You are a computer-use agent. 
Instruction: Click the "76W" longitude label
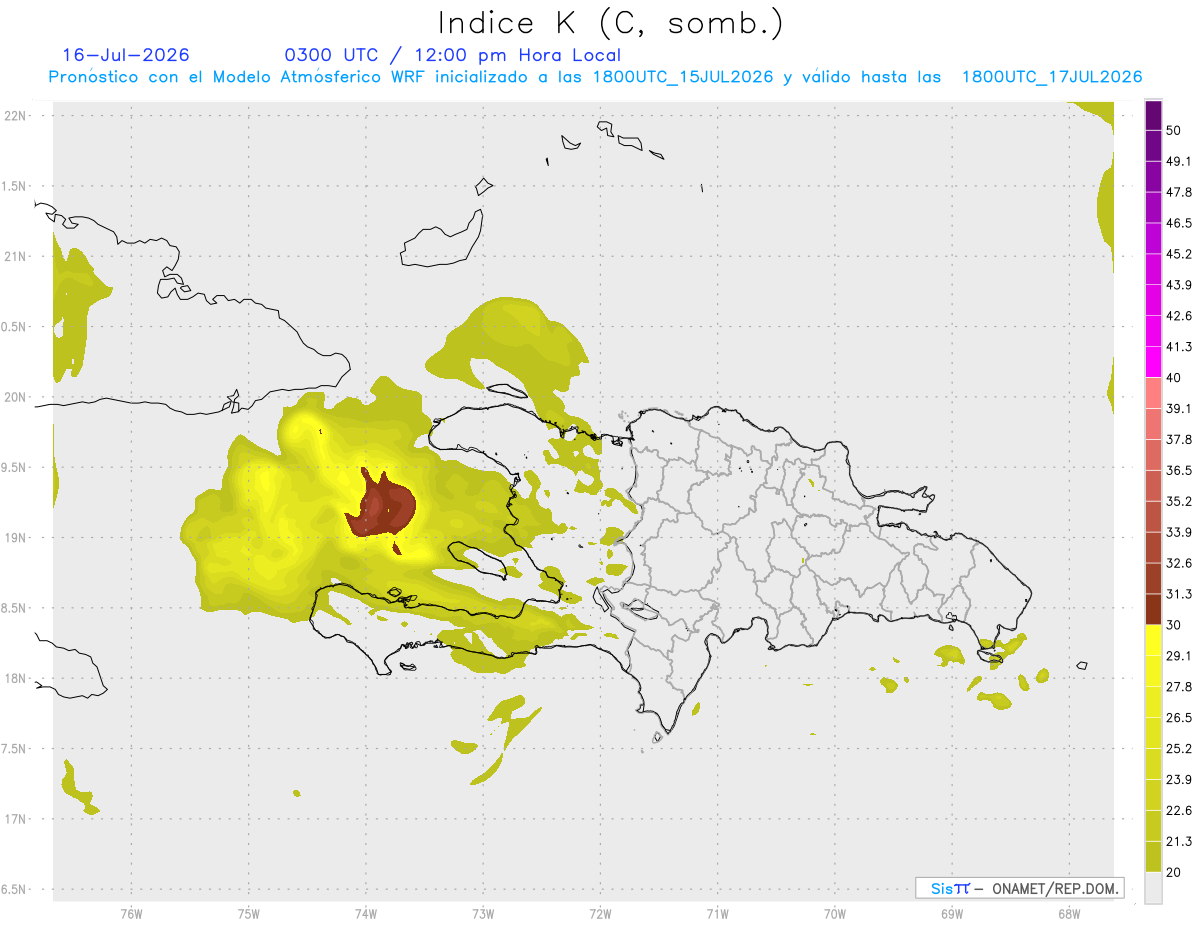(x=131, y=913)
